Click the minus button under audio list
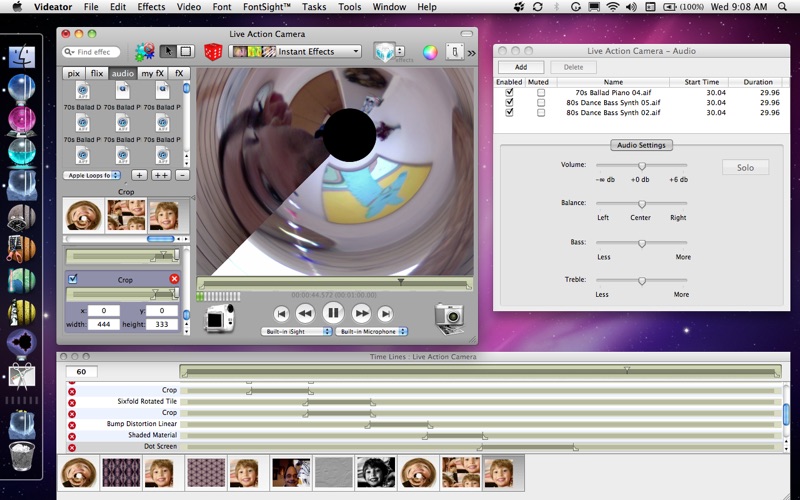 coord(182,175)
